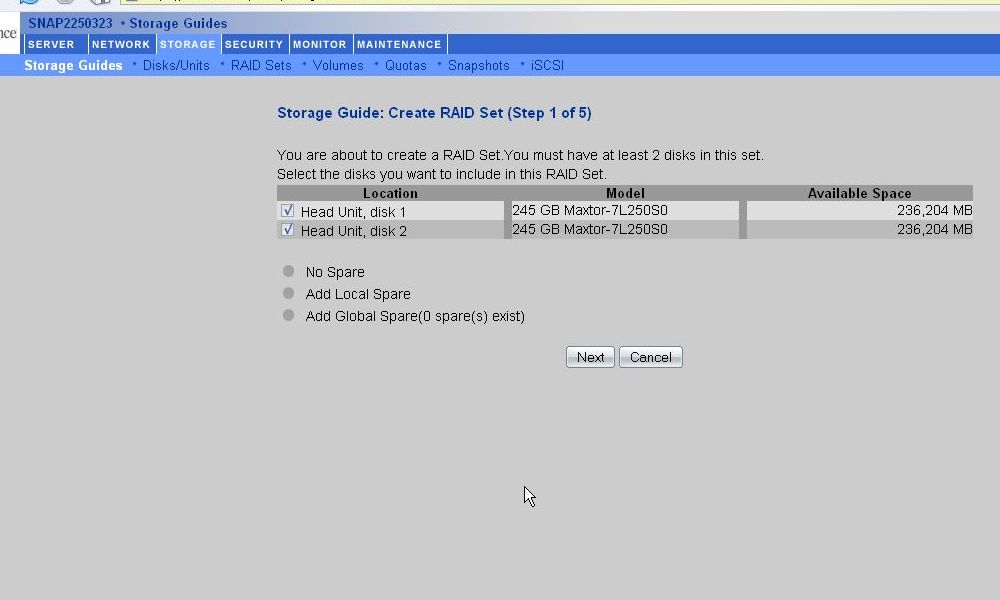This screenshot has height=600, width=1000.
Task: Go to the Volumes section
Action: pos(338,65)
